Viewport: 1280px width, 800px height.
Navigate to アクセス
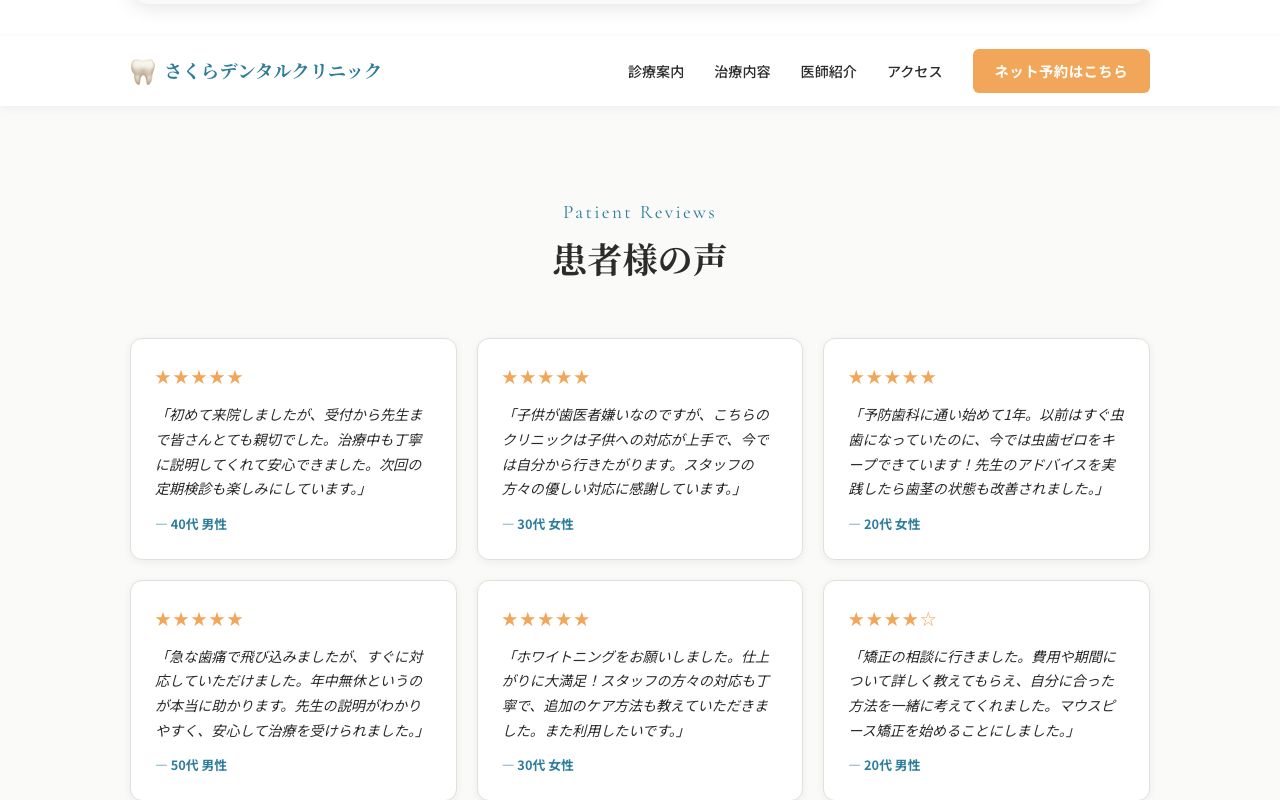[x=914, y=71]
